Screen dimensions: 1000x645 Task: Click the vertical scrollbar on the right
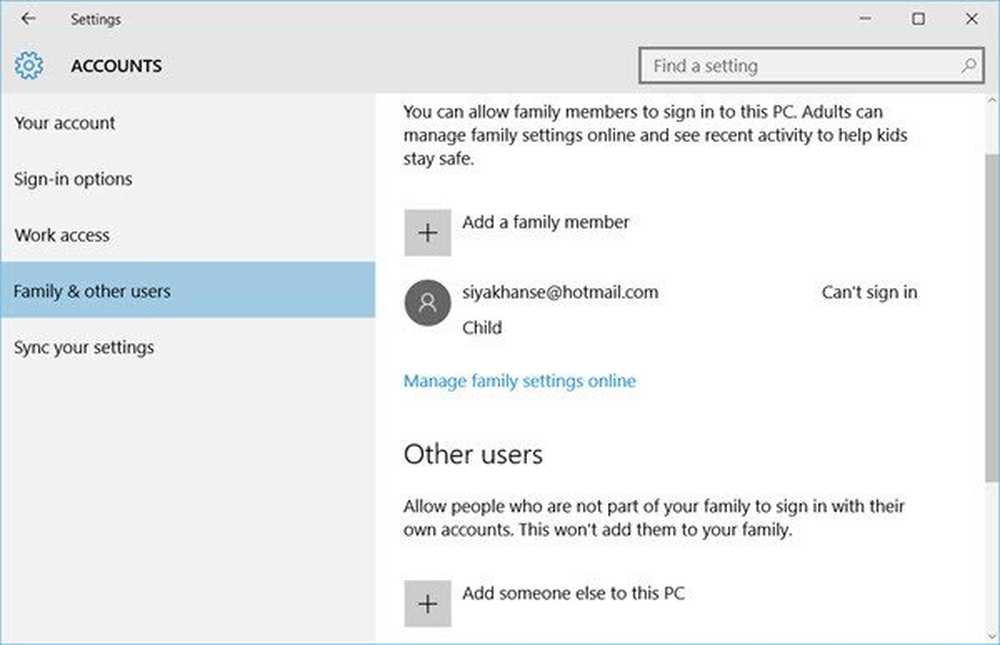coord(990,300)
